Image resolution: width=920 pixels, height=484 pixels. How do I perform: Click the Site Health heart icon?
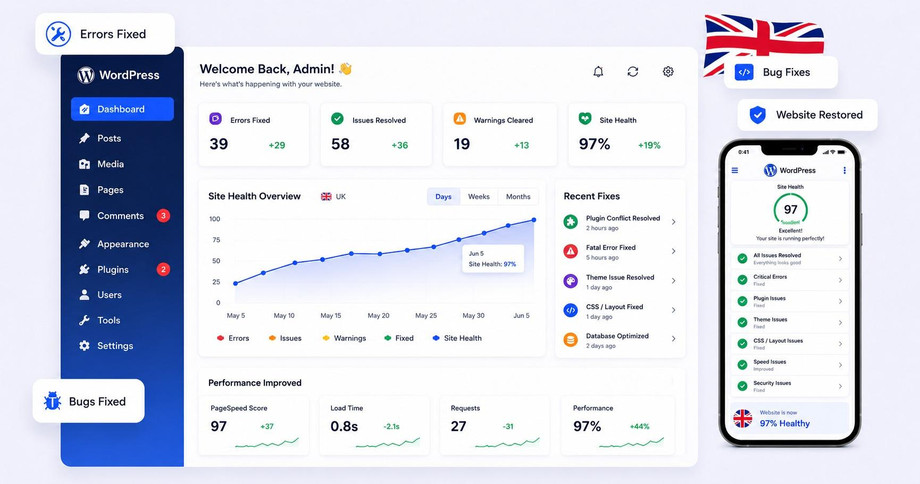click(585, 119)
